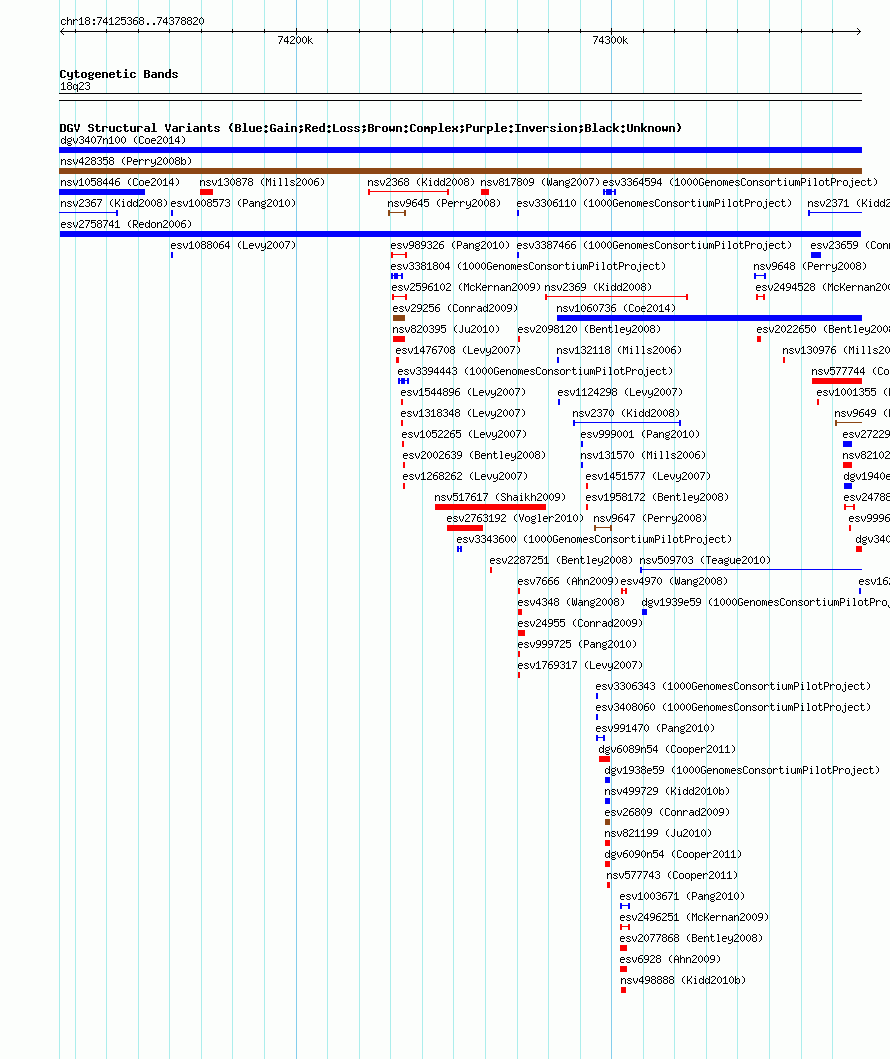Click the blue bar under nsv1058446 (Coe2014)
Screen dimensions: 890x1059
[102, 192]
